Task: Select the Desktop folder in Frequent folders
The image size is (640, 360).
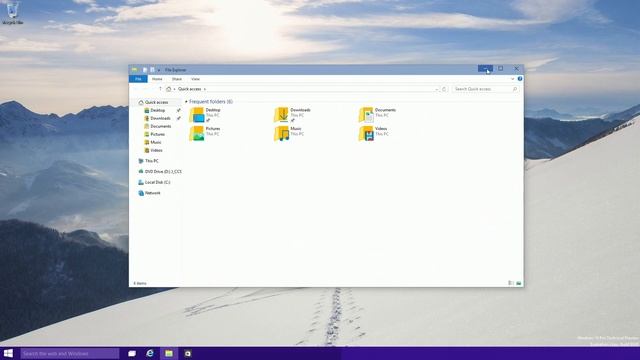Action: coord(205,115)
